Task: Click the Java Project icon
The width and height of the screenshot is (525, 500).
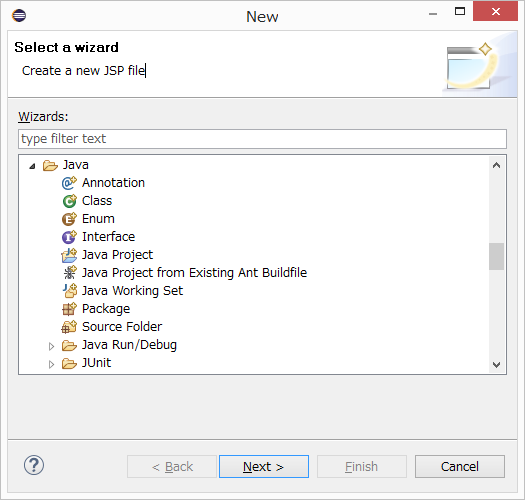Action: pyautogui.click(x=69, y=255)
